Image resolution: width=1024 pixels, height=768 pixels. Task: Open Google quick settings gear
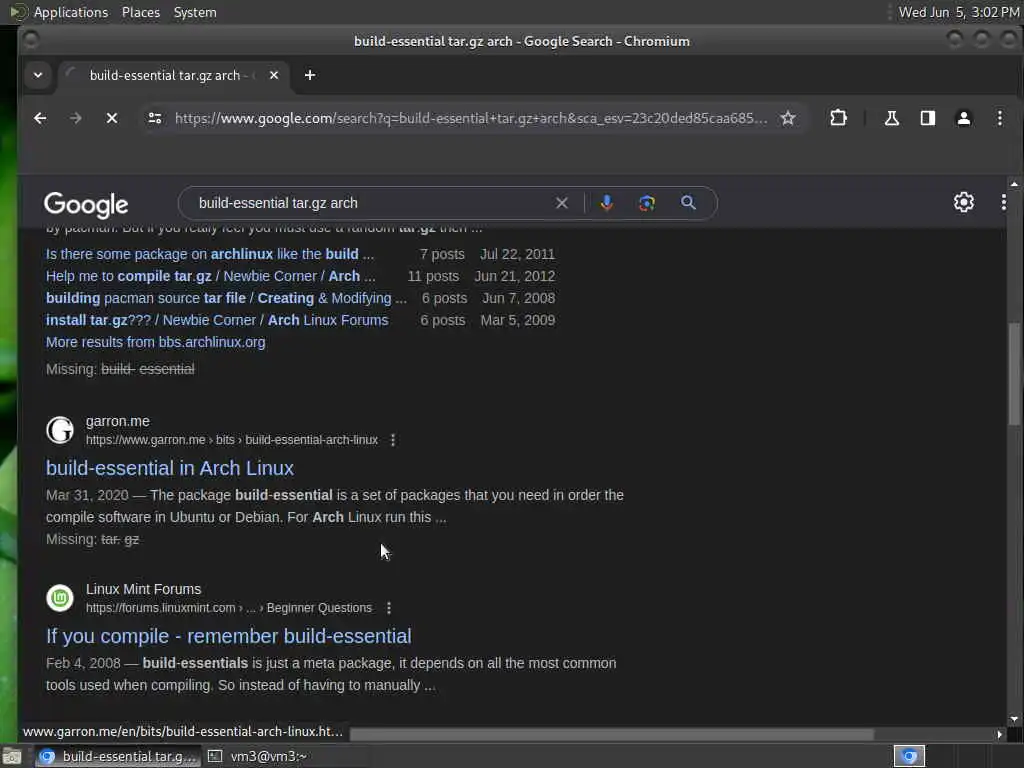[964, 202]
